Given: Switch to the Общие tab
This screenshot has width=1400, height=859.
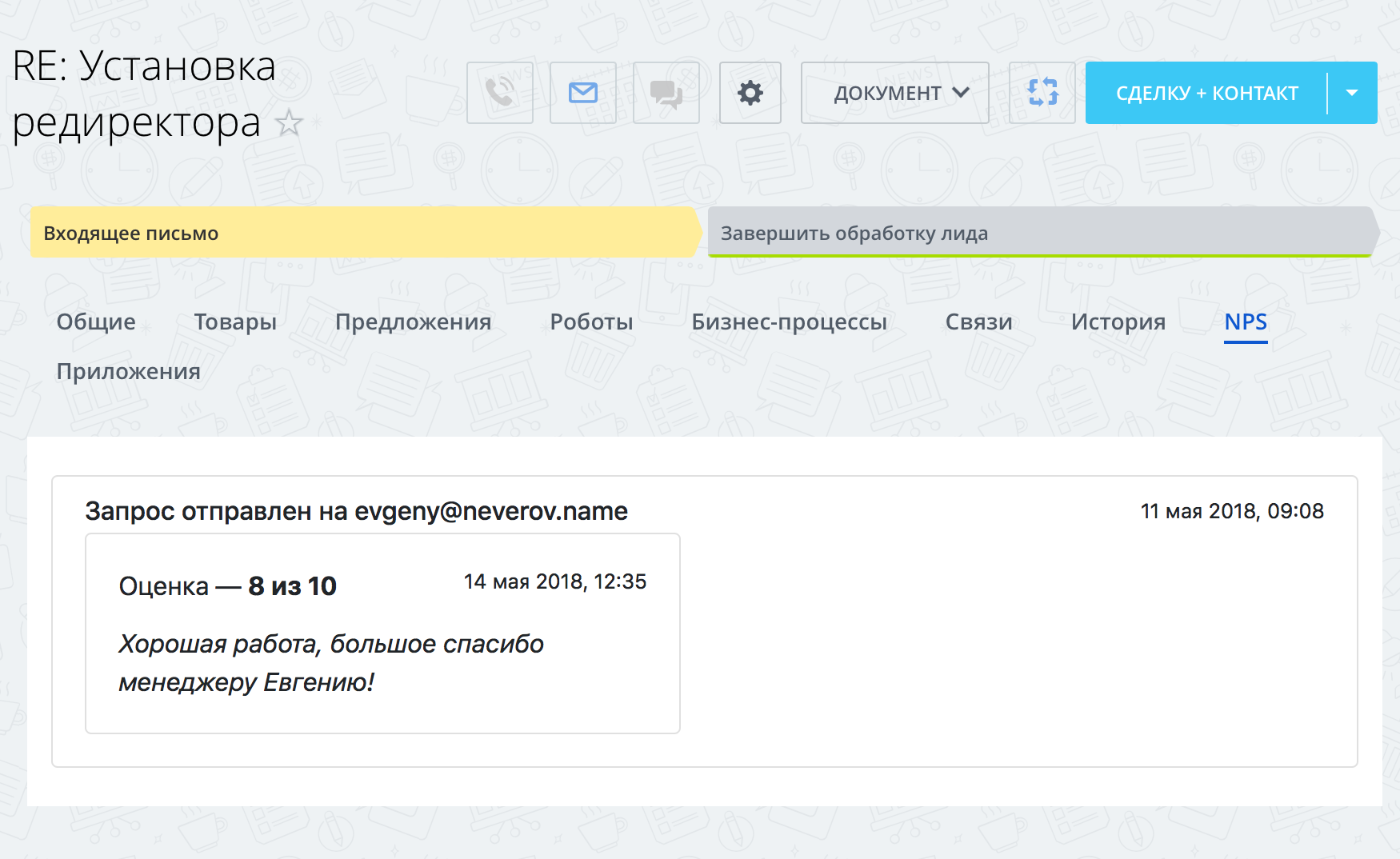Looking at the screenshot, I should pos(96,322).
